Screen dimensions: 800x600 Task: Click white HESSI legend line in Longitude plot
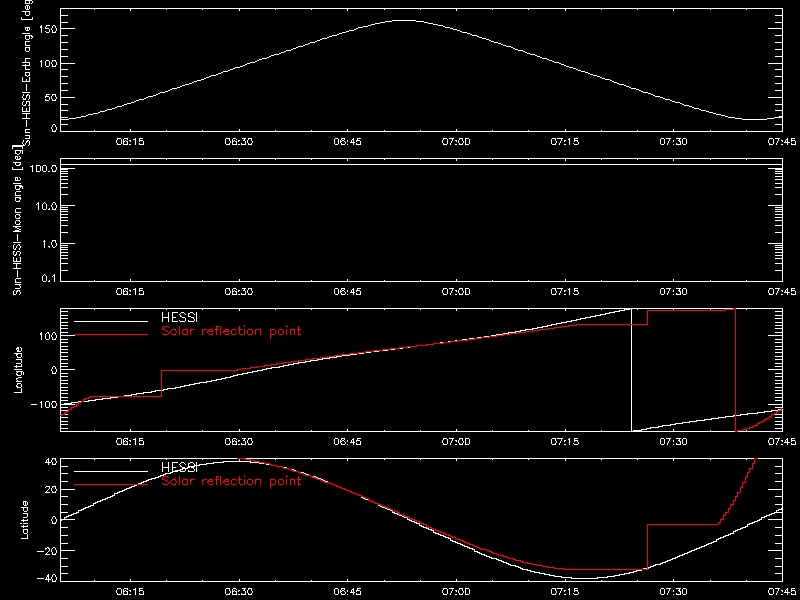coord(111,321)
